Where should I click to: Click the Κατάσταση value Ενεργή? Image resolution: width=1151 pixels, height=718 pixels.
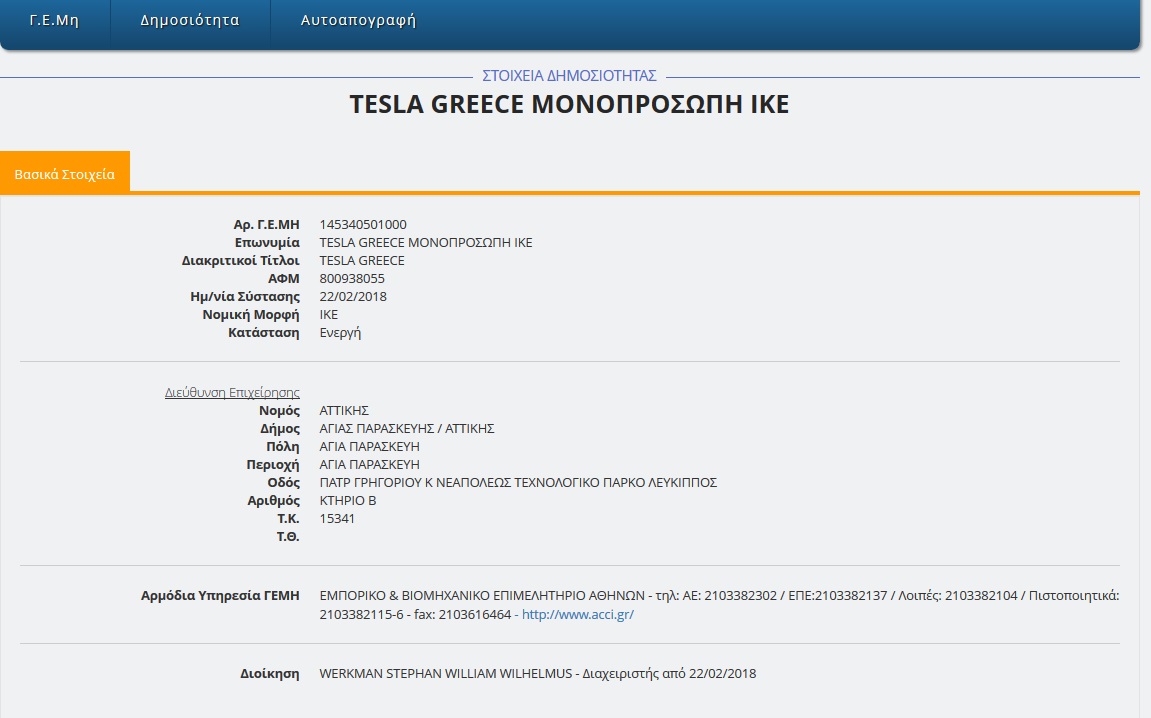340,333
